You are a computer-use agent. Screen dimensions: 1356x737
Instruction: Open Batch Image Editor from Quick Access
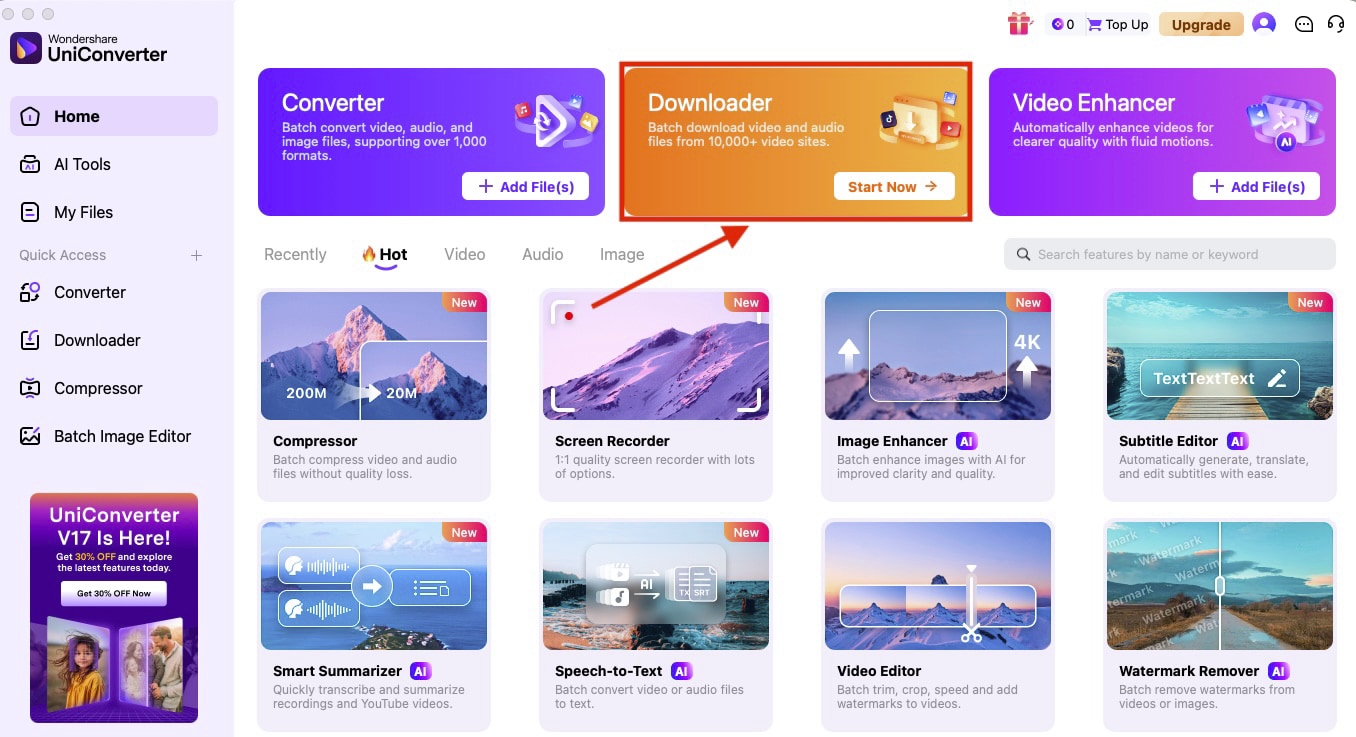[114, 436]
